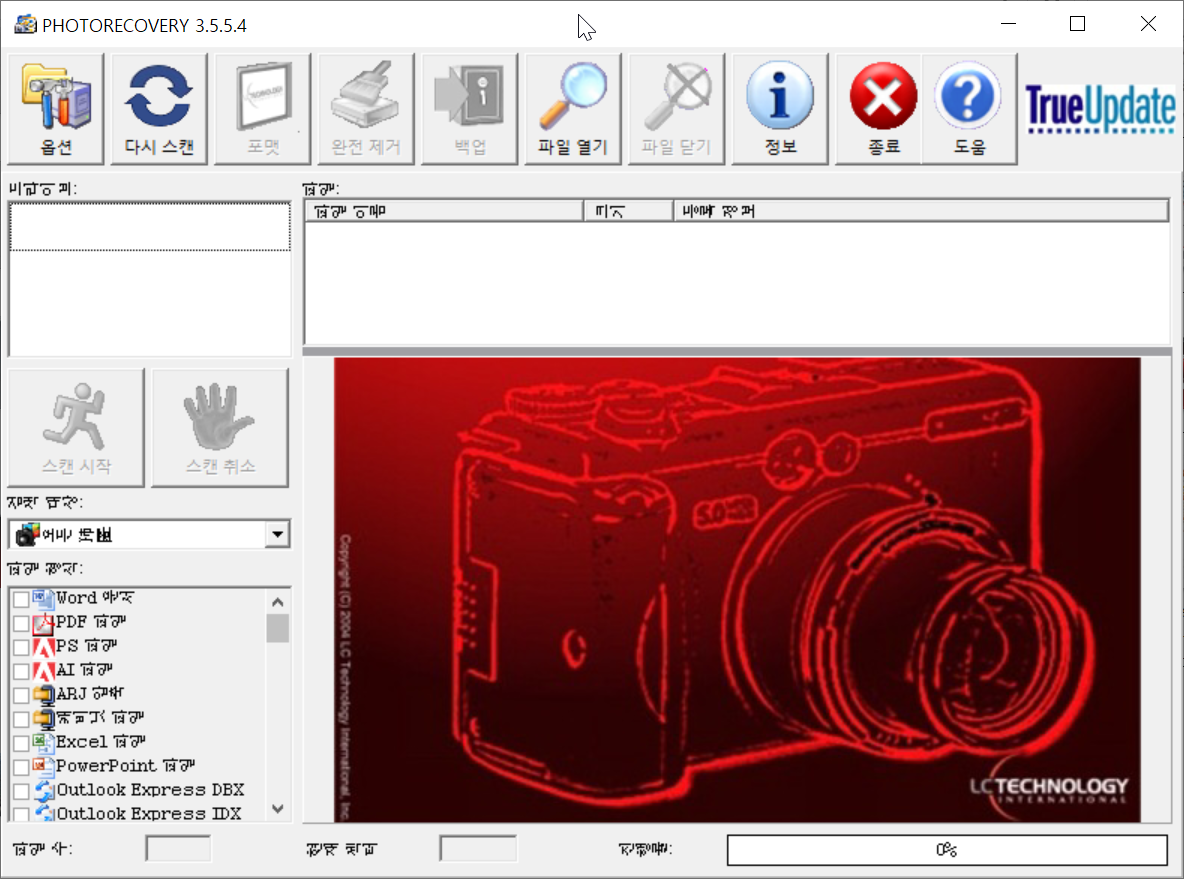Click the third wide file list column header
The width and height of the screenshot is (1184, 879).
pyautogui.click(x=921, y=211)
